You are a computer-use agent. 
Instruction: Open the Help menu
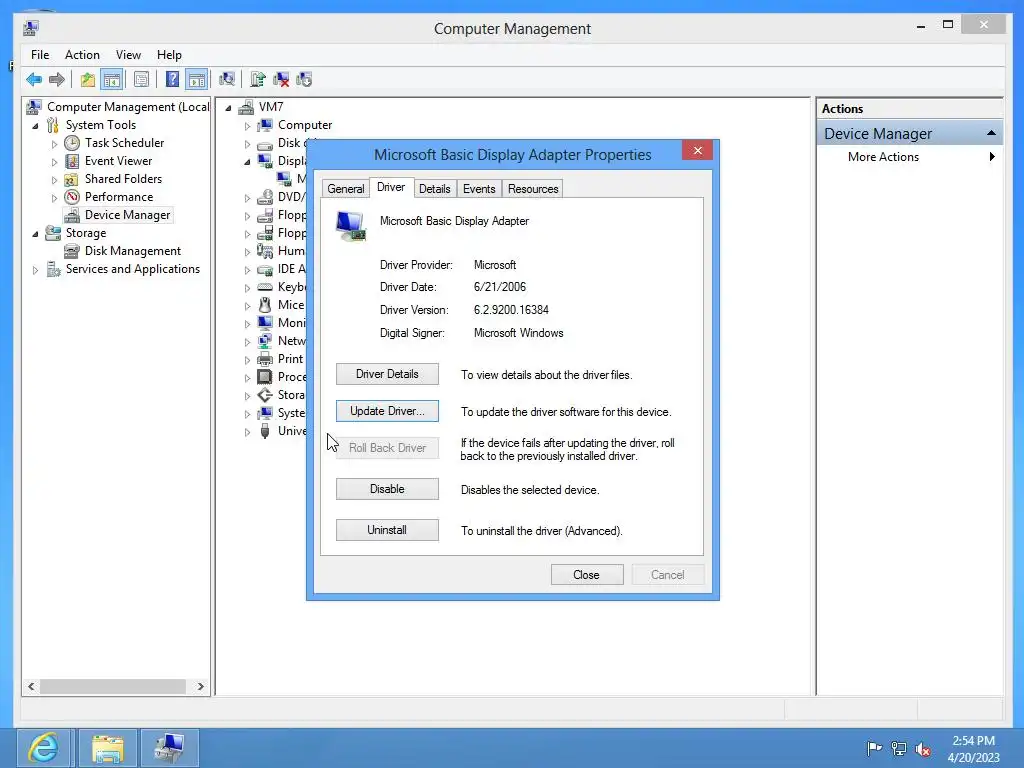point(169,55)
